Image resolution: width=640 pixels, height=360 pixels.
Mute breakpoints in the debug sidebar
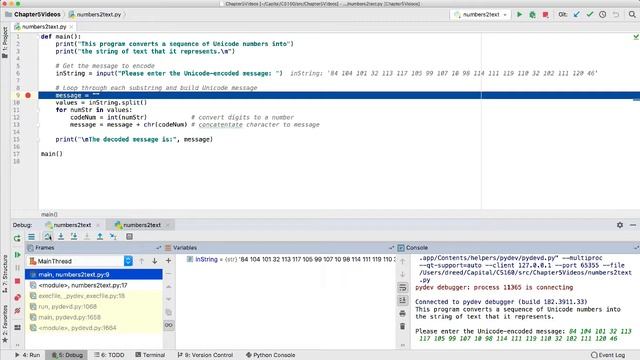tap(17, 311)
